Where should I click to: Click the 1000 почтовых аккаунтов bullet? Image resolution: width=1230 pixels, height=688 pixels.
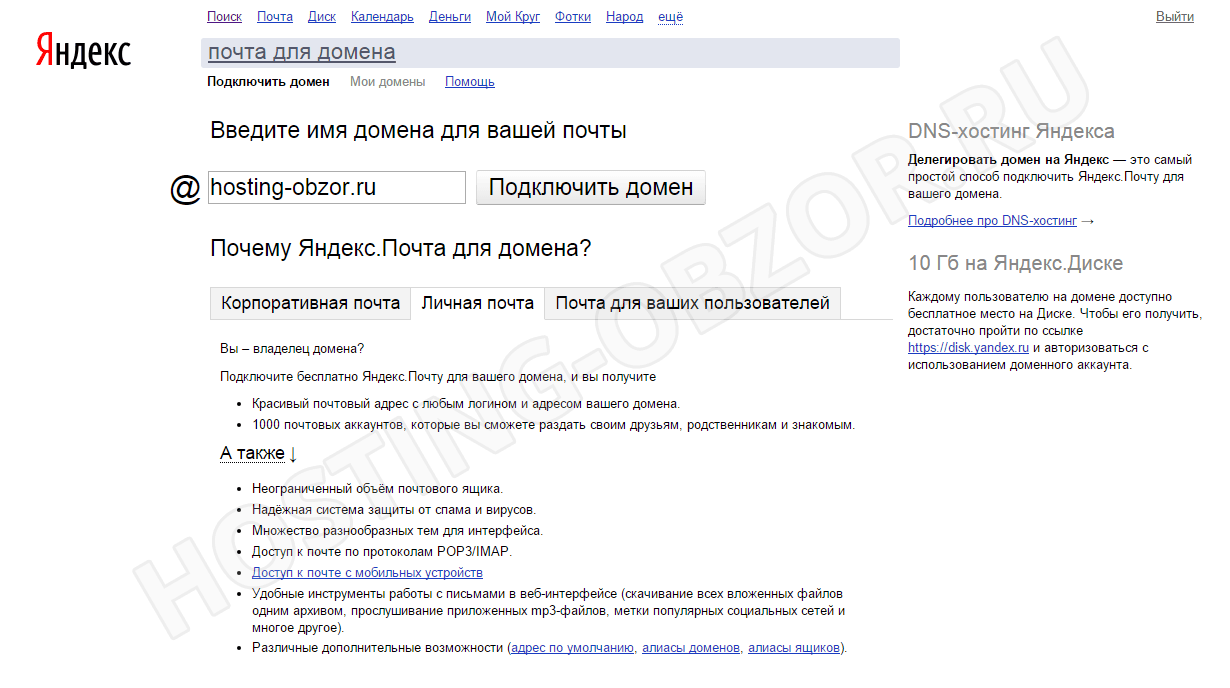554,425
